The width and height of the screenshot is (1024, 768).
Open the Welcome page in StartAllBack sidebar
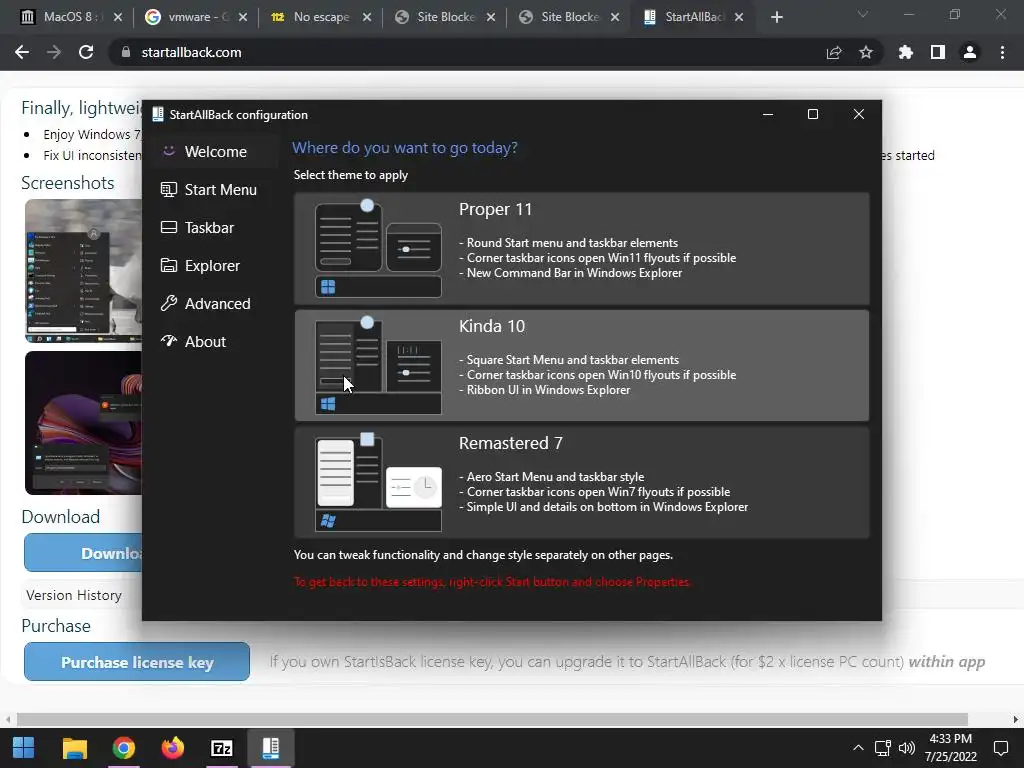[211, 152]
